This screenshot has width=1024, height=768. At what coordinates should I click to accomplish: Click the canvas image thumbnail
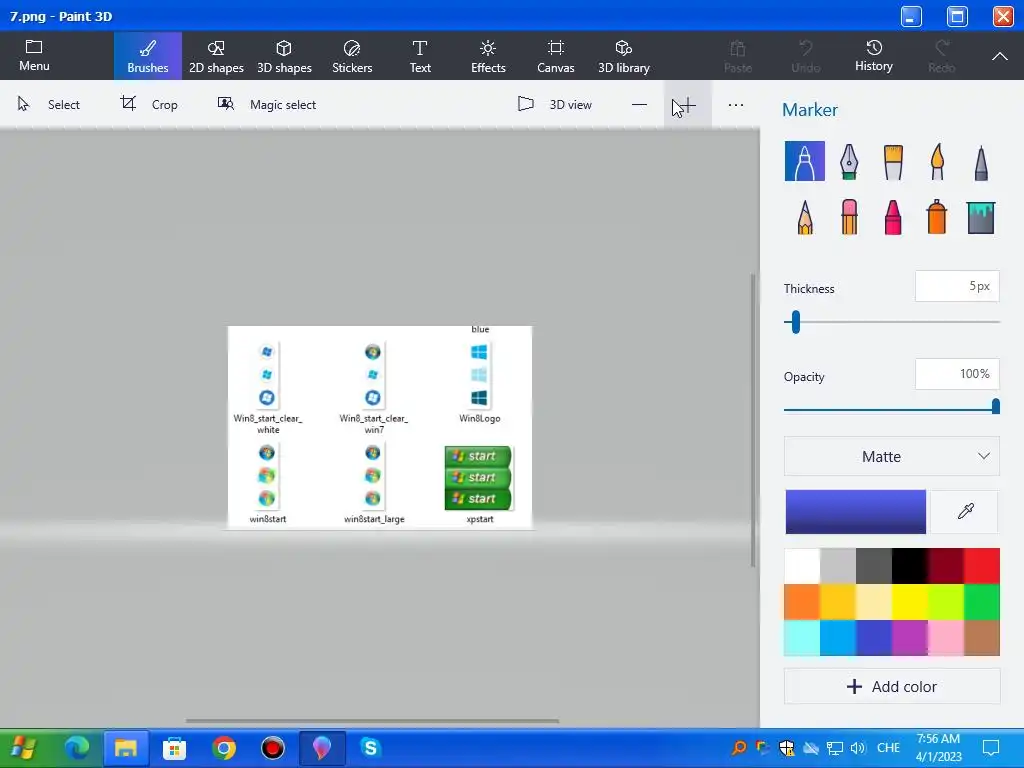(379, 428)
